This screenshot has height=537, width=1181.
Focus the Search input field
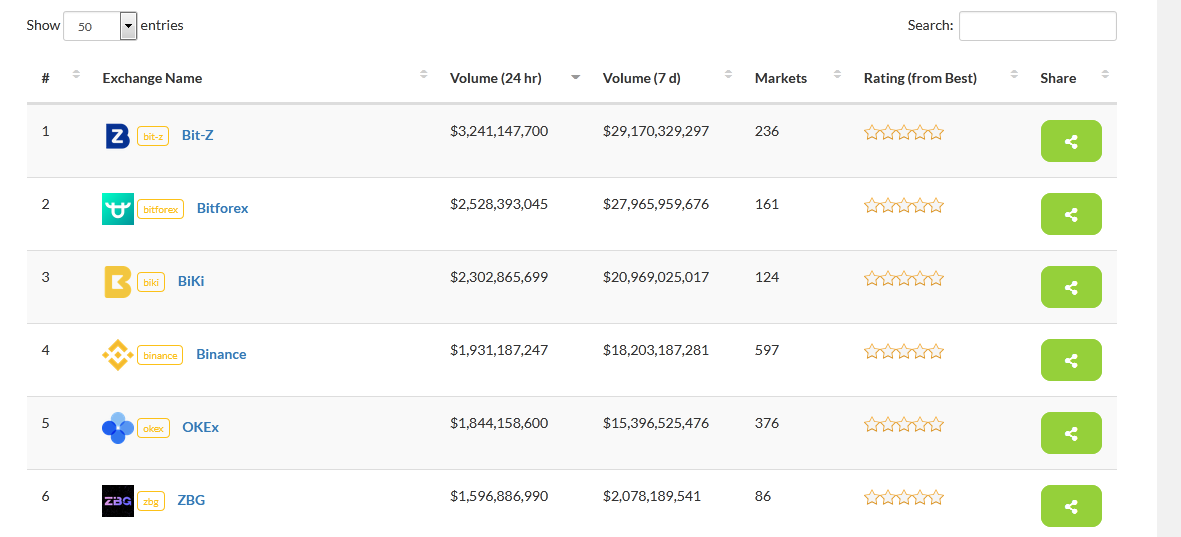pyautogui.click(x=1037, y=26)
